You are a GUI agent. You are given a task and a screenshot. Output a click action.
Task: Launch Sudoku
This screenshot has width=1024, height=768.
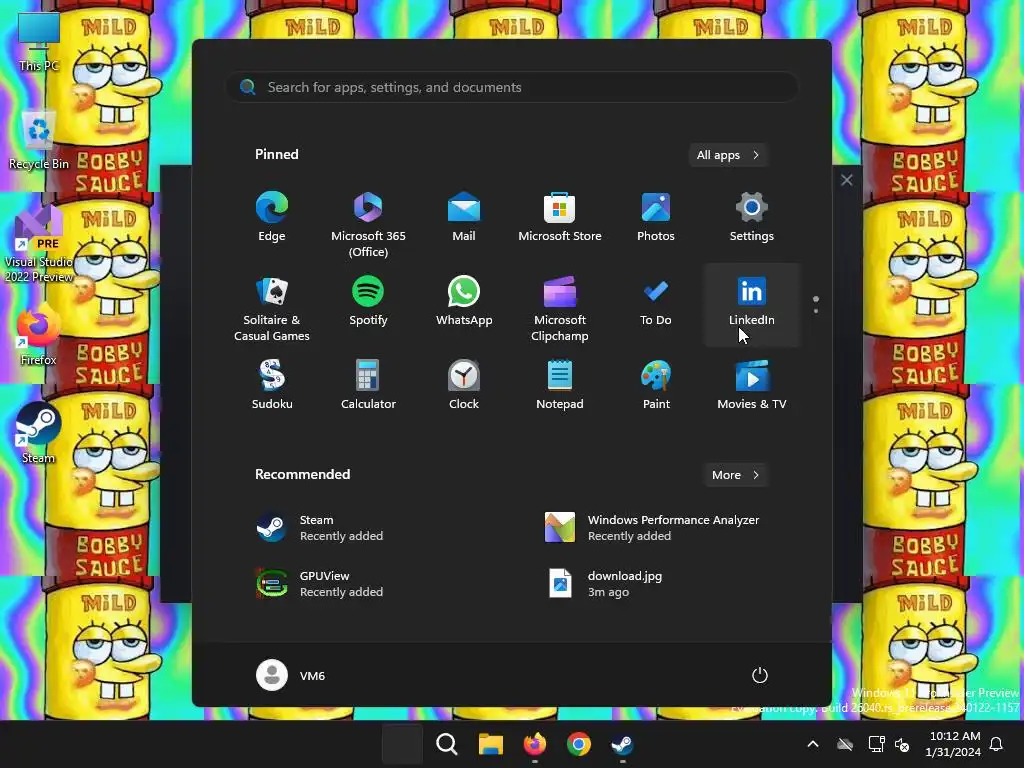[x=272, y=385]
